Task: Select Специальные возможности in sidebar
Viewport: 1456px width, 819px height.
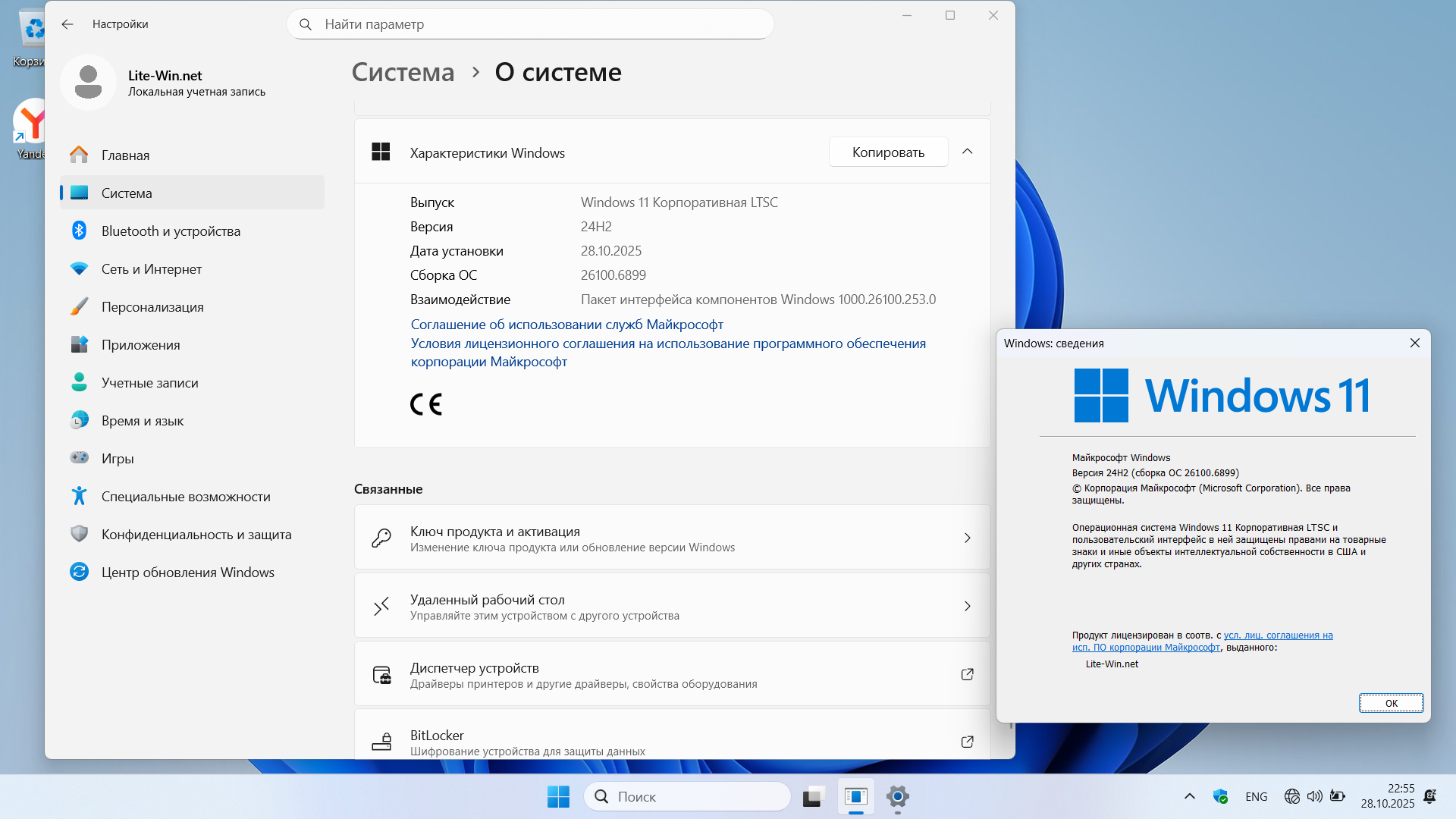Action: [x=186, y=497]
